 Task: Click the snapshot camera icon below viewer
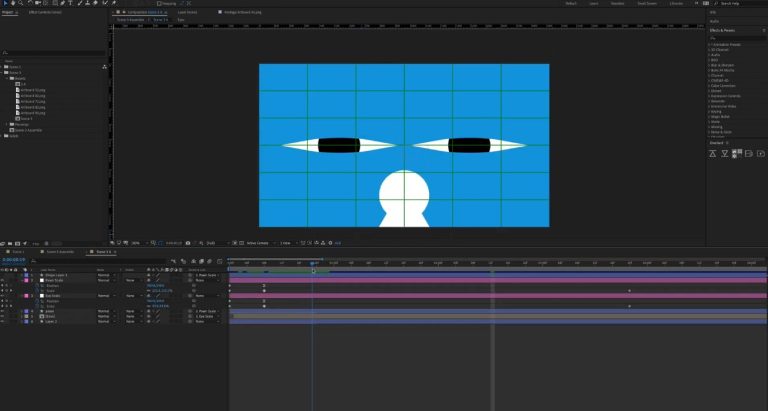188,243
